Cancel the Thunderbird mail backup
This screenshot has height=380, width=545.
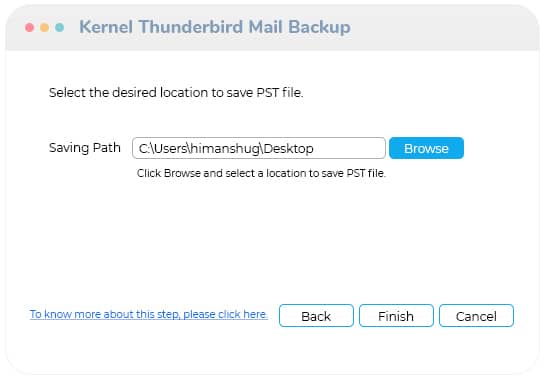tap(476, 316)
